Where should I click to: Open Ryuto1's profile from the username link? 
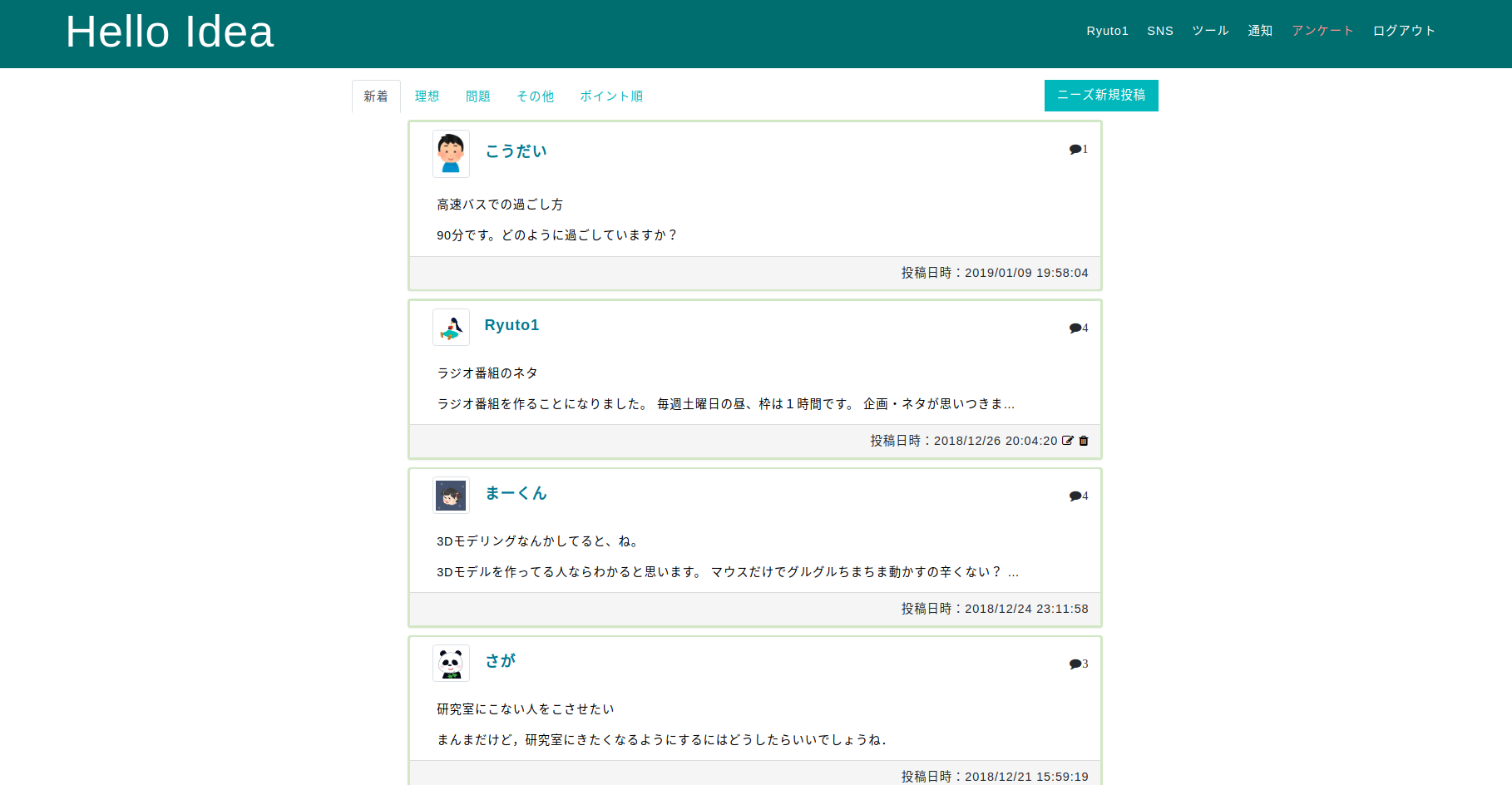tap(511, 325)
